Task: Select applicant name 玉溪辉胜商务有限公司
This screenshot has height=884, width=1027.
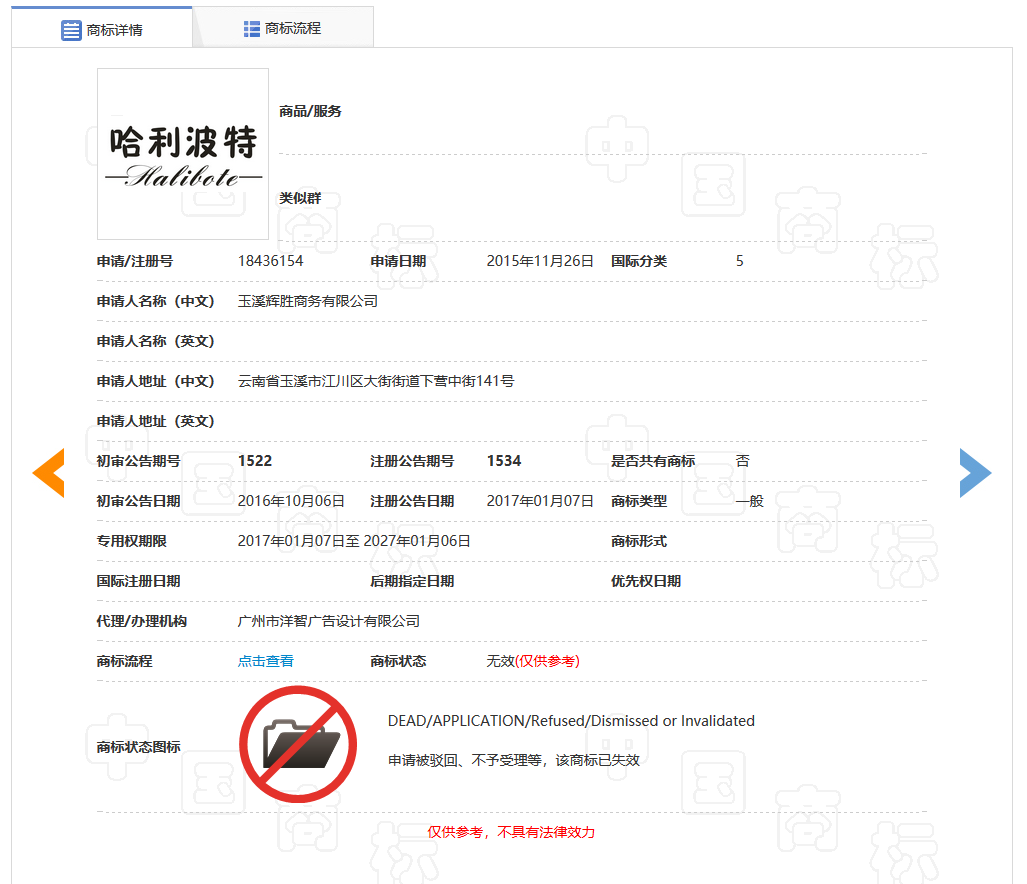Action: coord(307,301)
